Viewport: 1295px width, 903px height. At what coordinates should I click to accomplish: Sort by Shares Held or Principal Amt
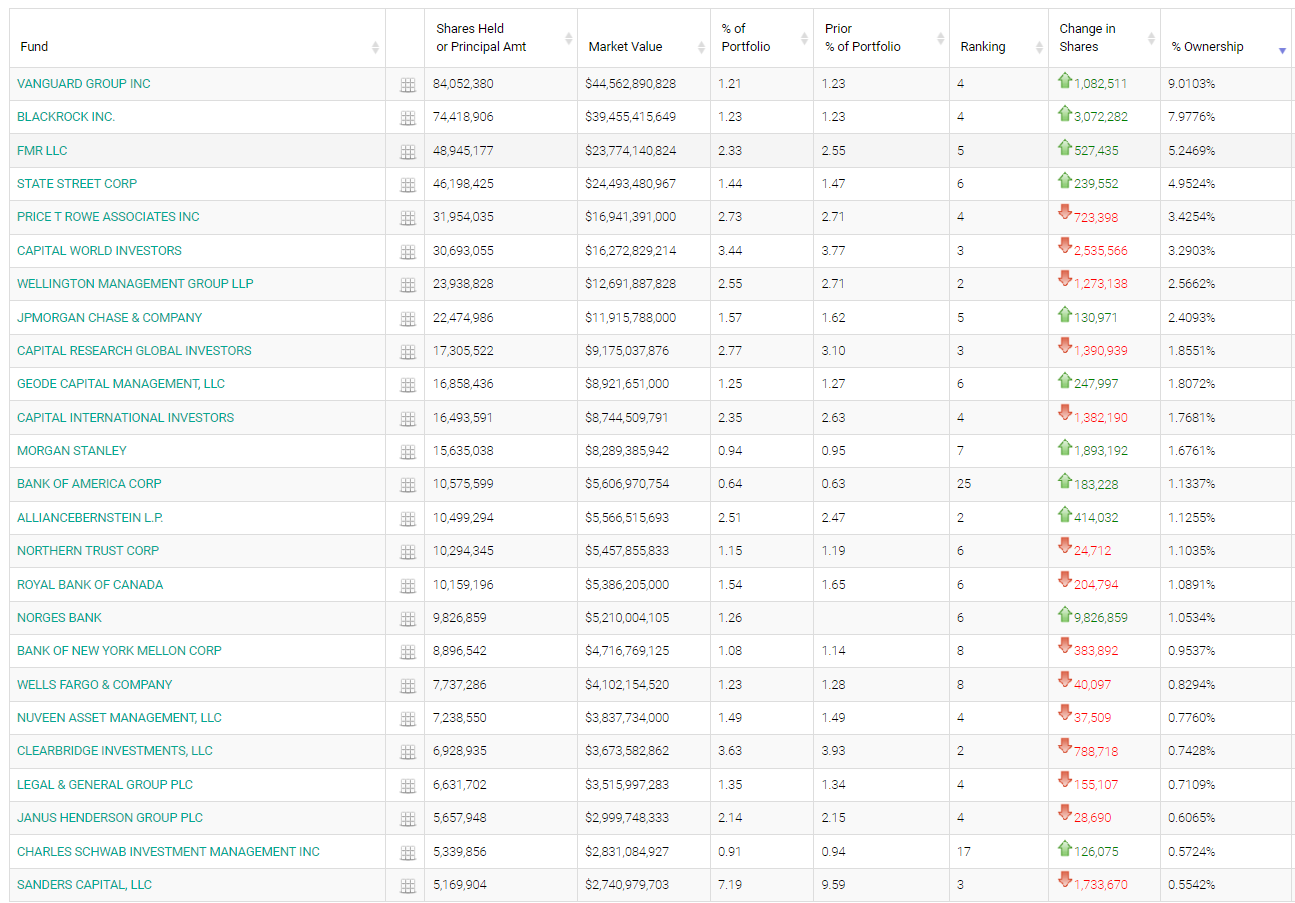pyautogui.click(x=501, y=38)
